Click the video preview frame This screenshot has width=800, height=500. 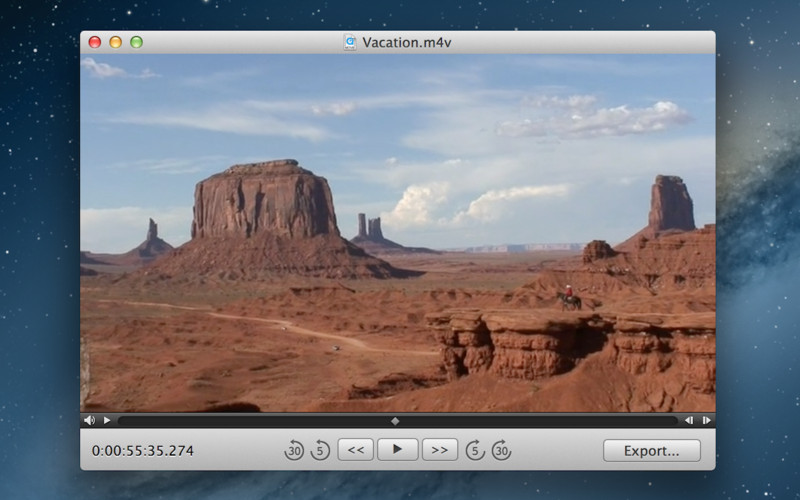tap(398, 233)
